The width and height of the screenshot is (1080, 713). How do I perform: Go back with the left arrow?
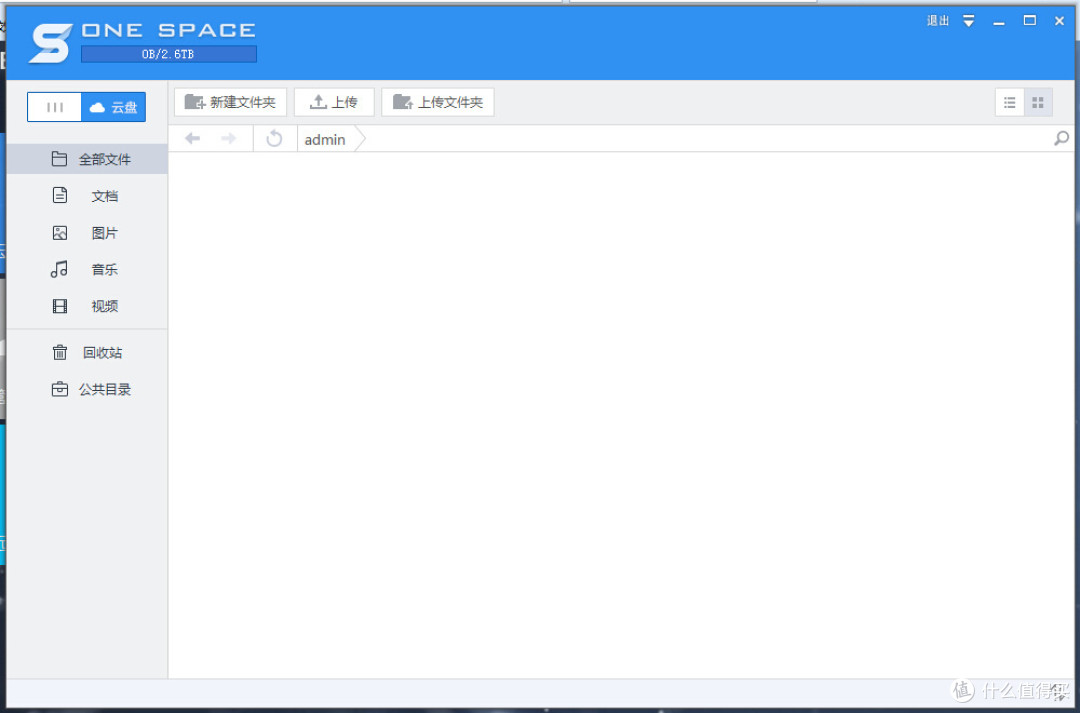pos(192,138)
